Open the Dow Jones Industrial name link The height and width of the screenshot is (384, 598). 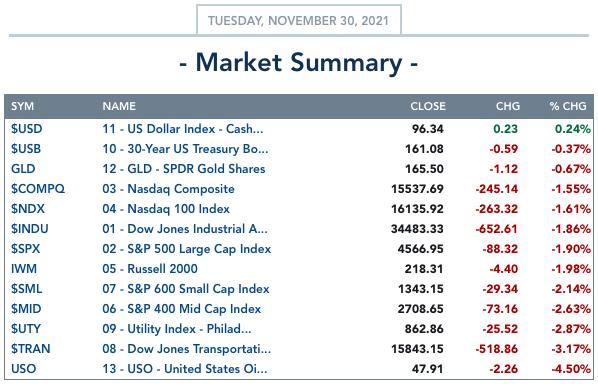point(185,229)
